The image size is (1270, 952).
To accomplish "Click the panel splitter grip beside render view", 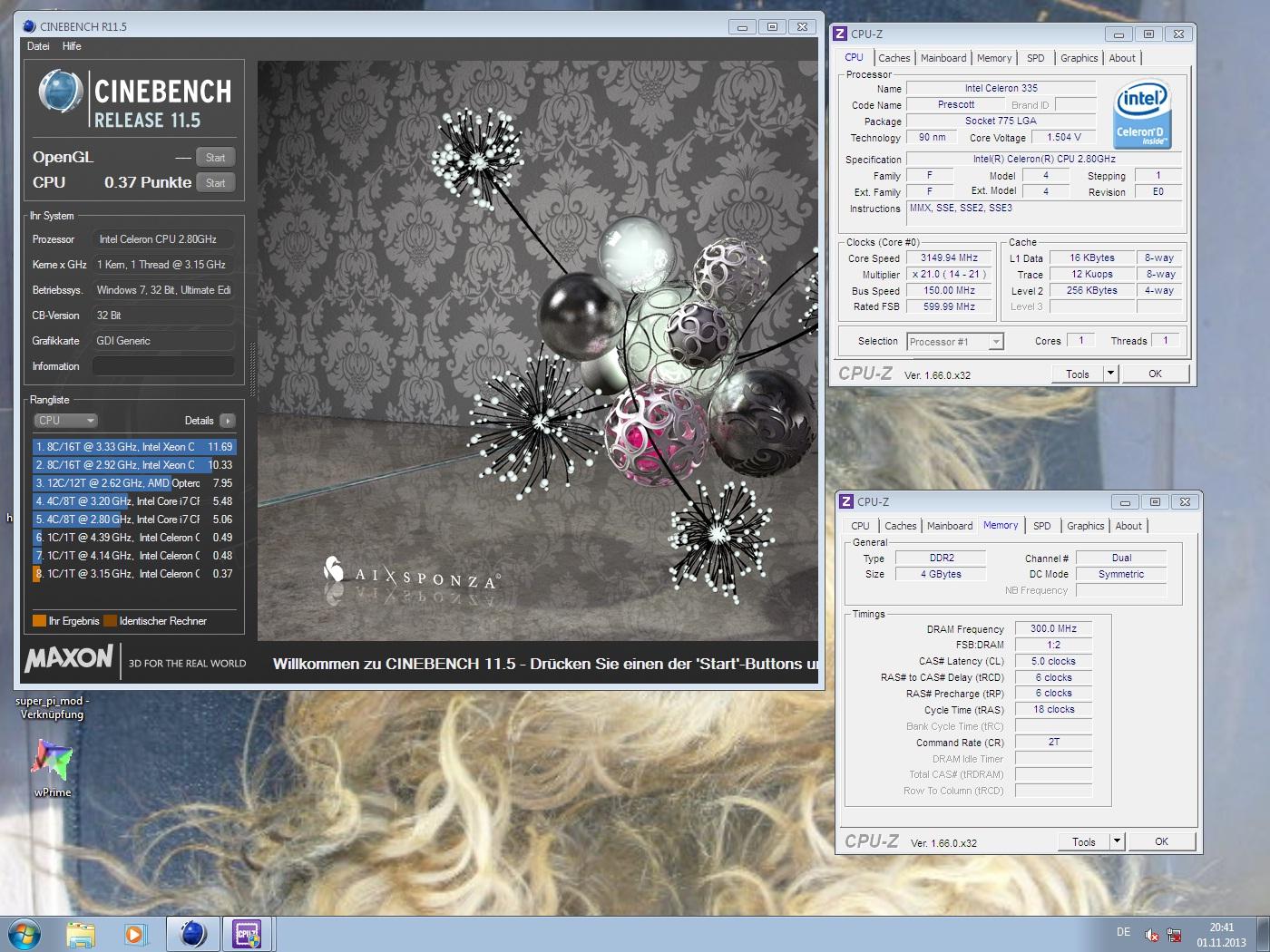I will point(252,369).
